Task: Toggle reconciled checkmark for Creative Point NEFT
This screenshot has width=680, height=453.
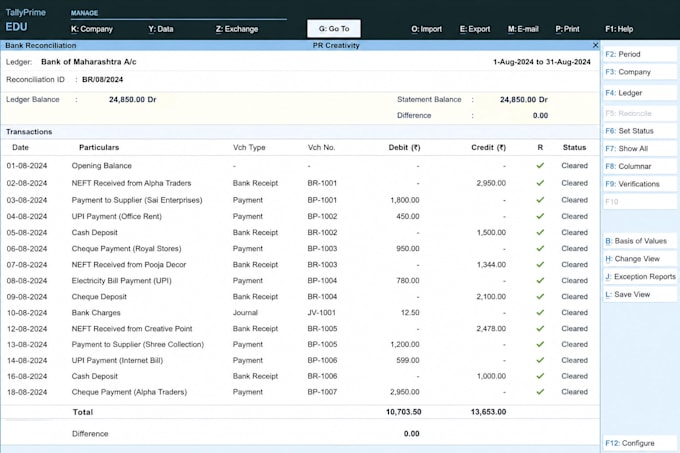Action: click(x=540, y=329)
